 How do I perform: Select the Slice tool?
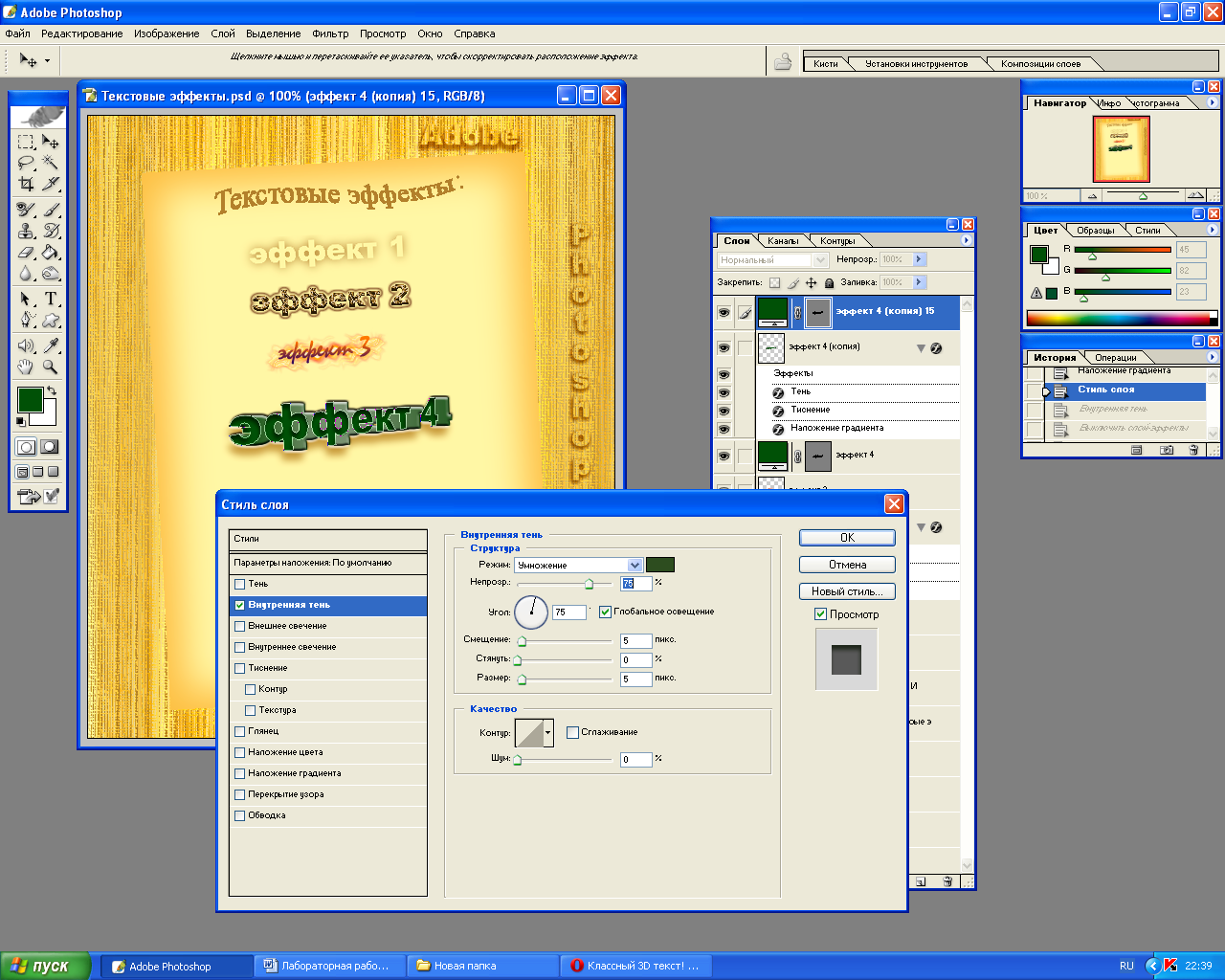pos(51,184)
